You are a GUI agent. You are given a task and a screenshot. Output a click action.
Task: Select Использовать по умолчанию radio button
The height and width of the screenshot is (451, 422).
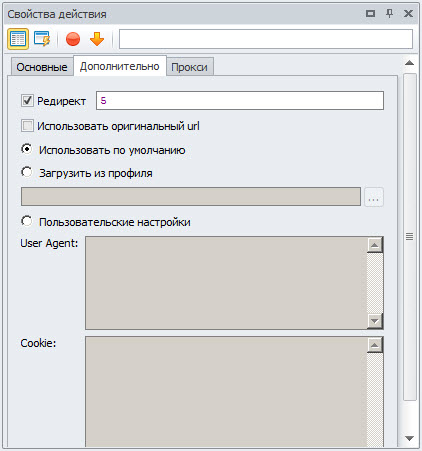point(27,149)
